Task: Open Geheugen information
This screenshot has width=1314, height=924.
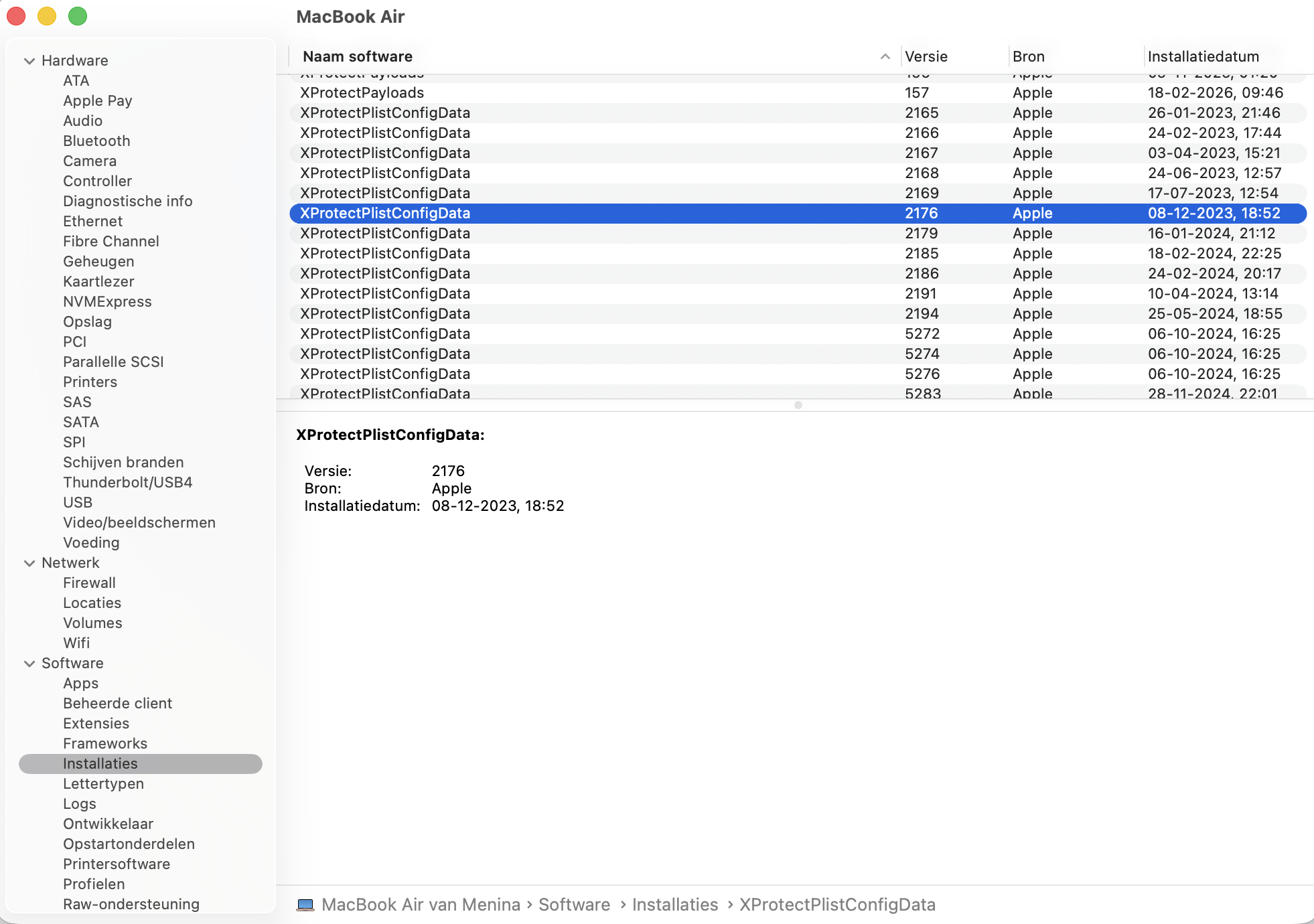Action: 98,262
